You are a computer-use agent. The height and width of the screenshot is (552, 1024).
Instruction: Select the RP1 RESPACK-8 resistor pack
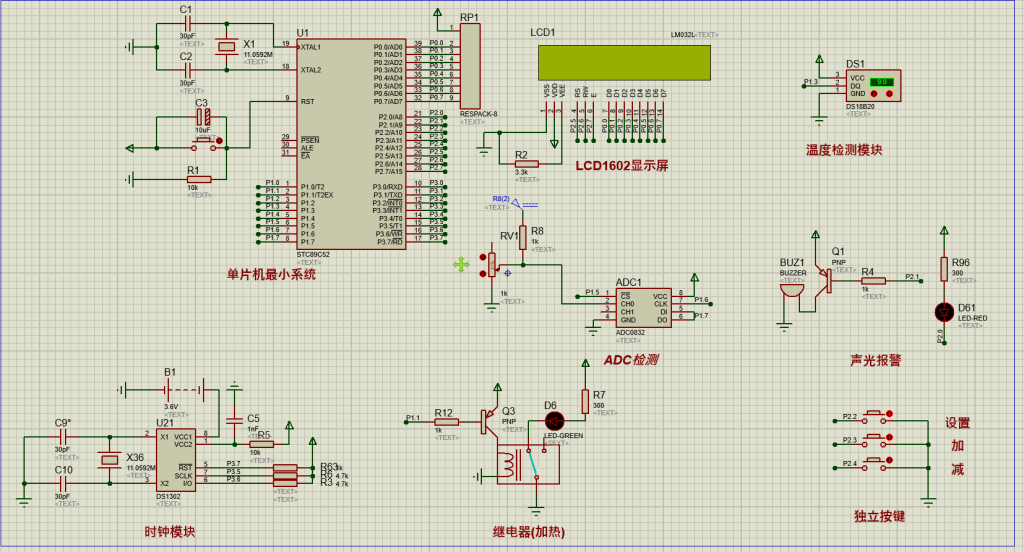[469, 66]
